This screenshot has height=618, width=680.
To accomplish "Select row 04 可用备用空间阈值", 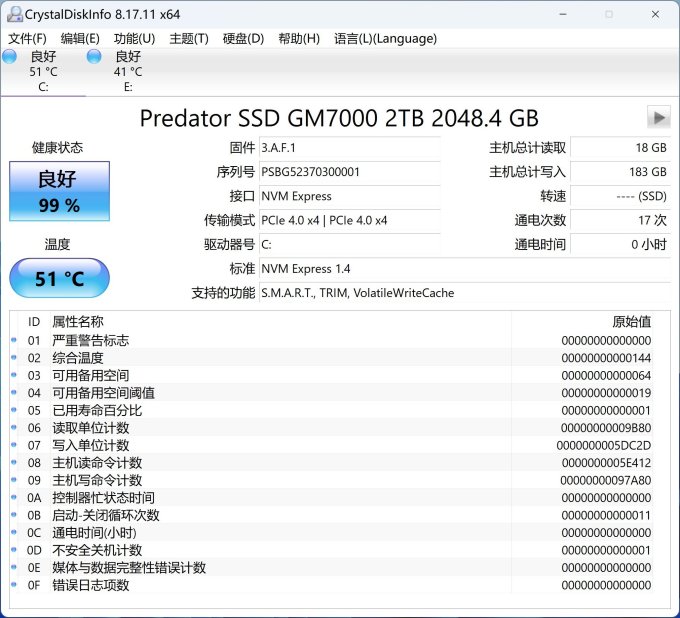I will pyautogui.click(x=332, y=393).
